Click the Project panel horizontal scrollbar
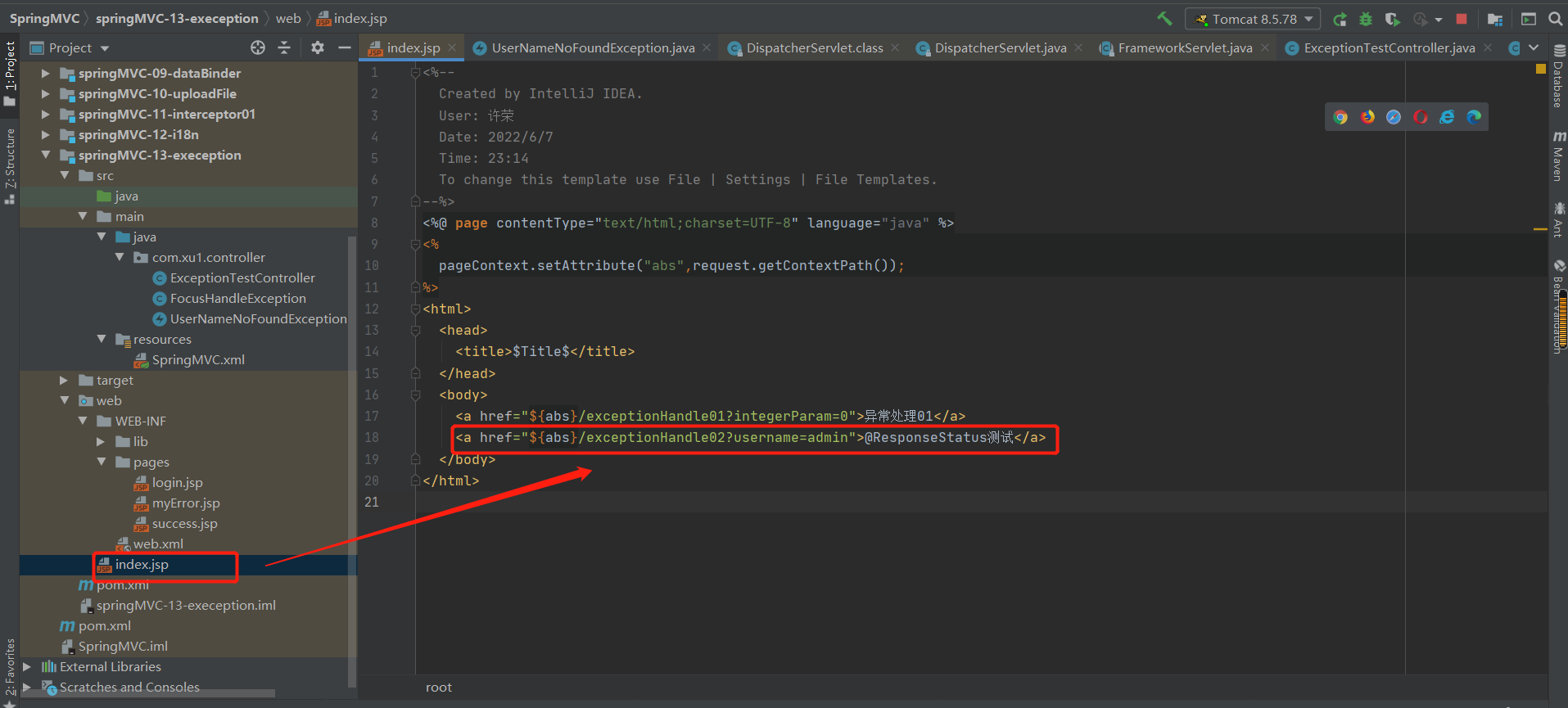This screenshot has width=1568, height=708. 147,692
